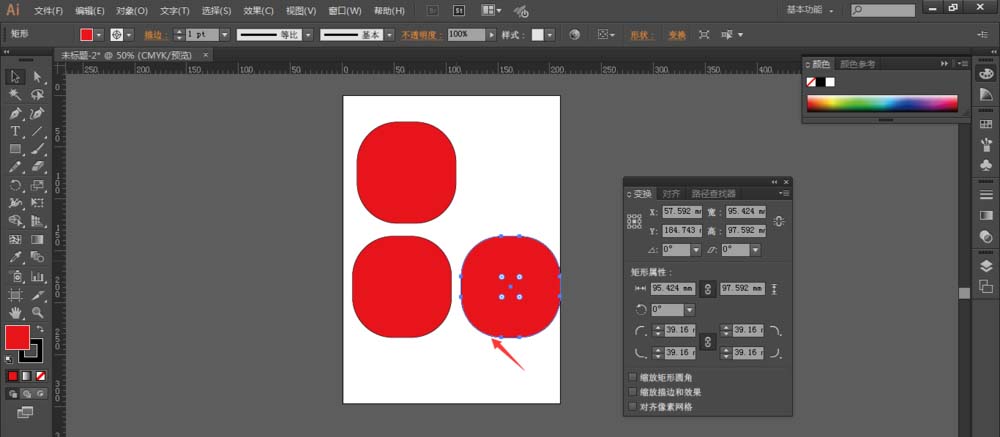1000x437 pixels.
Task: Open the 基本 brush definition dropdown
Action: point(389,34)
